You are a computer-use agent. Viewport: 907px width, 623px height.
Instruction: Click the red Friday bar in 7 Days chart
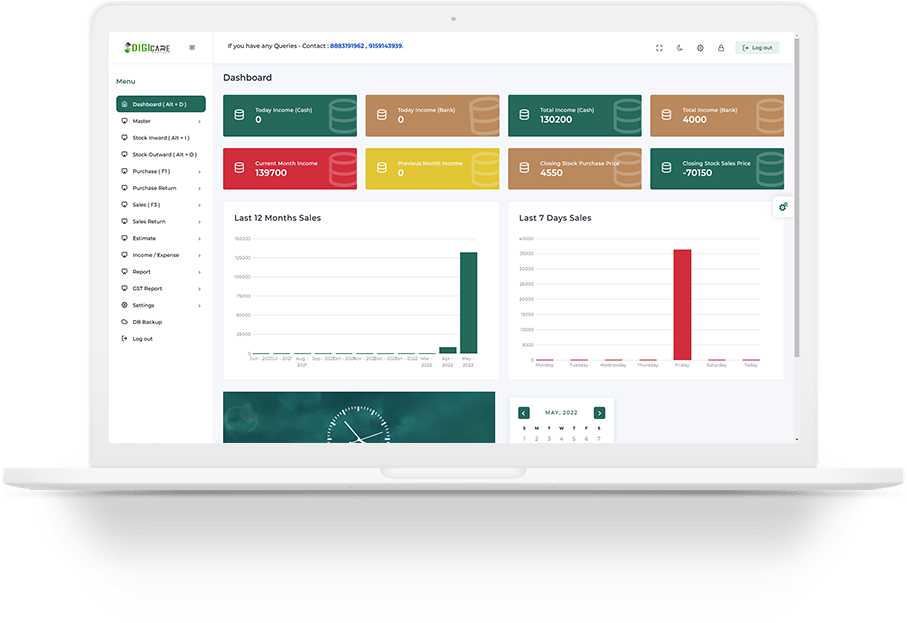coord(682,304)
